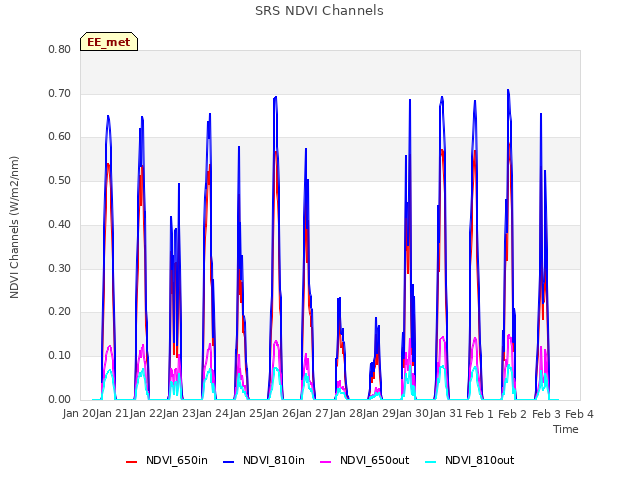Image resolution: width=640 pixels, height=480 pixels.
Task: Click the blue NDVI_810in legend swatch
Action: pyautogui.click(x=229, y=461)
